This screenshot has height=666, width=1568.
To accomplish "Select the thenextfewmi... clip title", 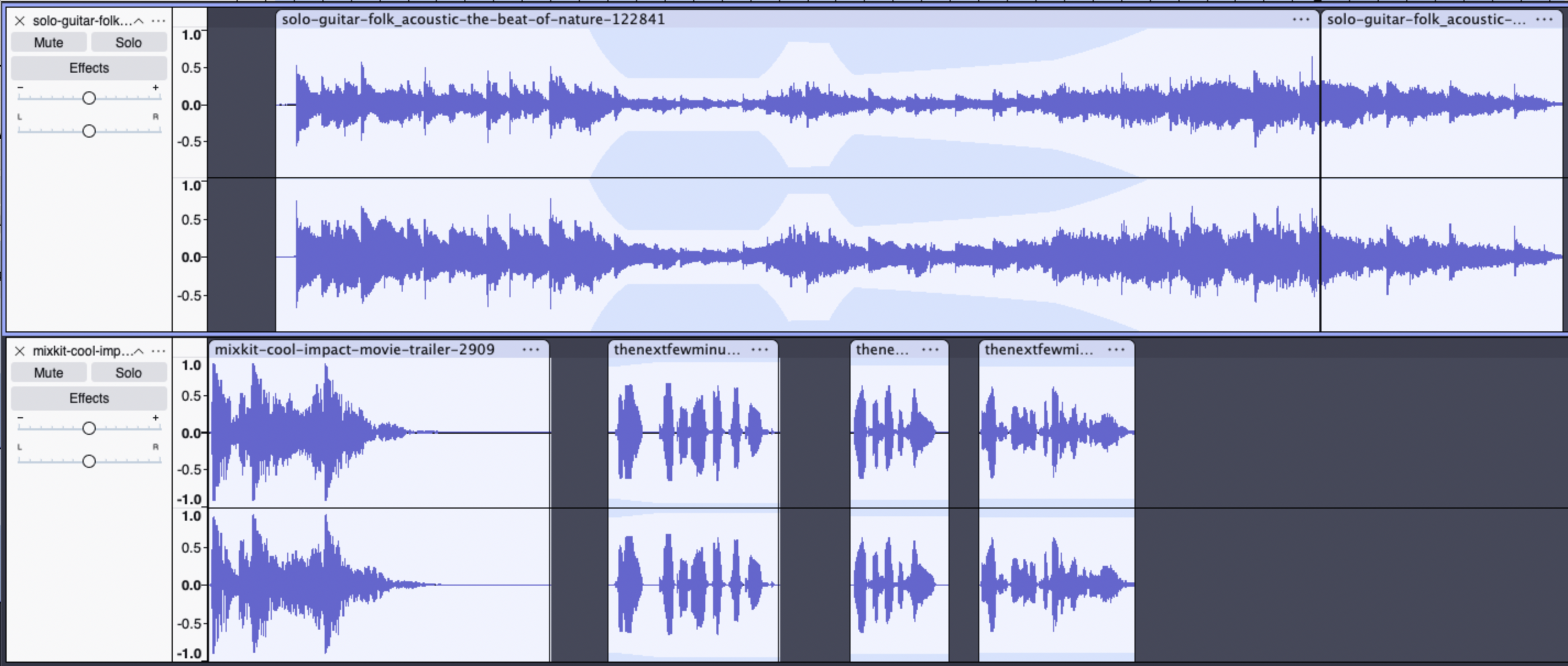I will click(x=1039, y=350).
